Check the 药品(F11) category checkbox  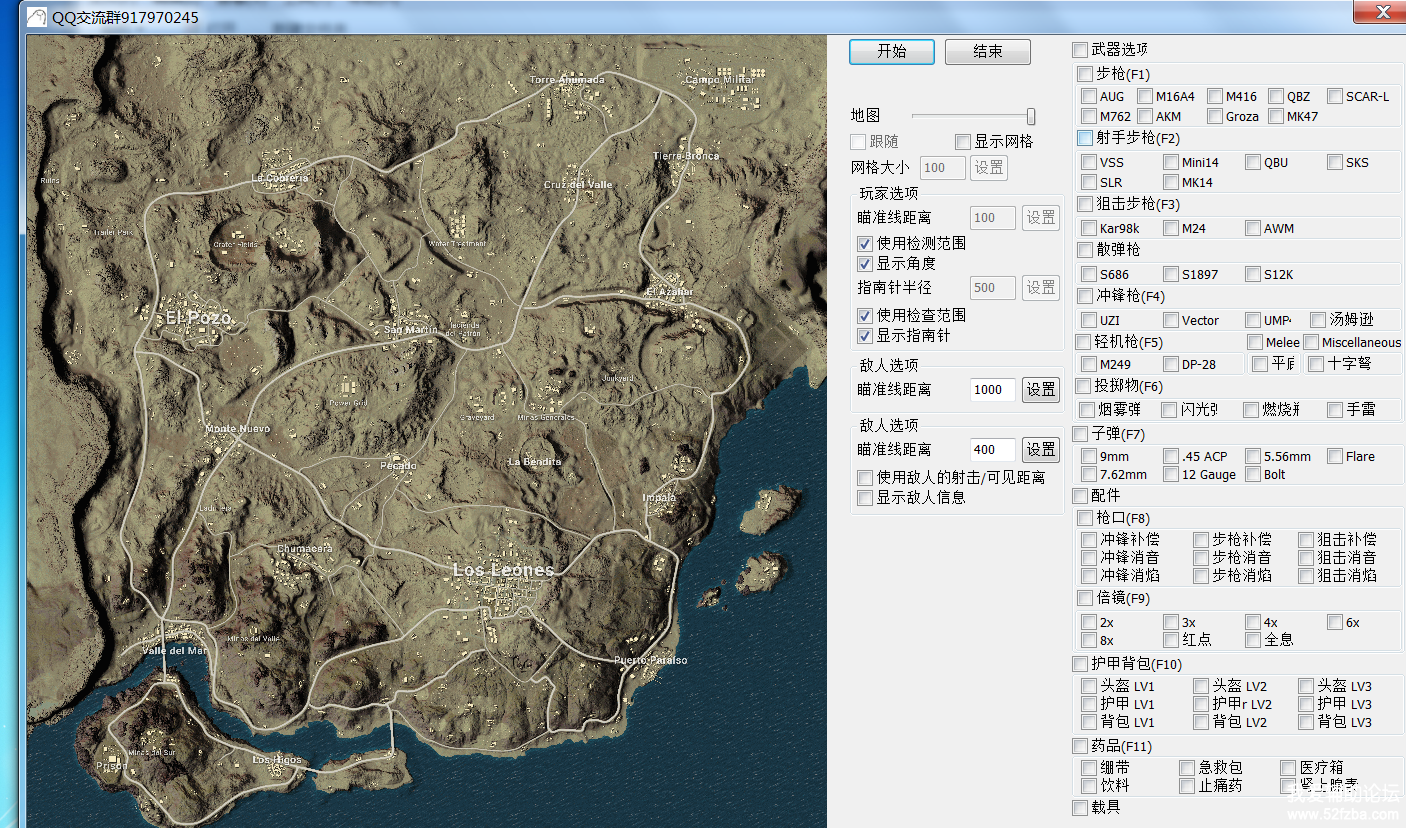[x=1080, y=746]
